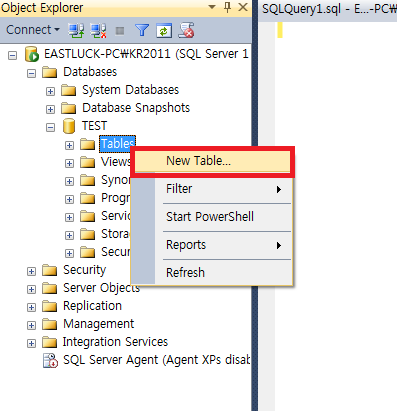
Task: Click the Delete script icon in toolbar
Action: pyautogui.click(x=186, y=30)
